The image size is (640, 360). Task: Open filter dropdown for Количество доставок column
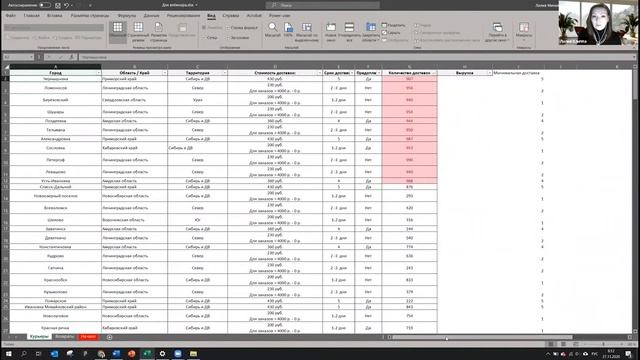point(434,73)
